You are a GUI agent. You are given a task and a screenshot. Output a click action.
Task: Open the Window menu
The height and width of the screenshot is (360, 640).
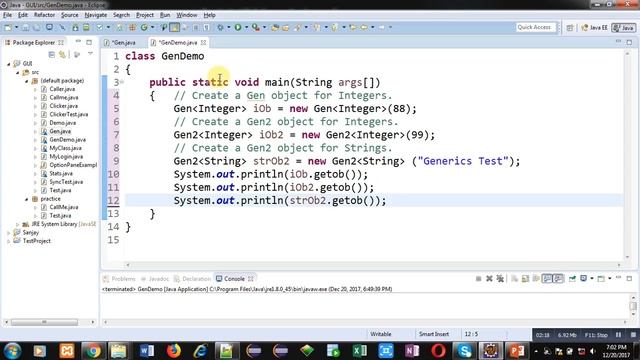click(x=187, y=15)
